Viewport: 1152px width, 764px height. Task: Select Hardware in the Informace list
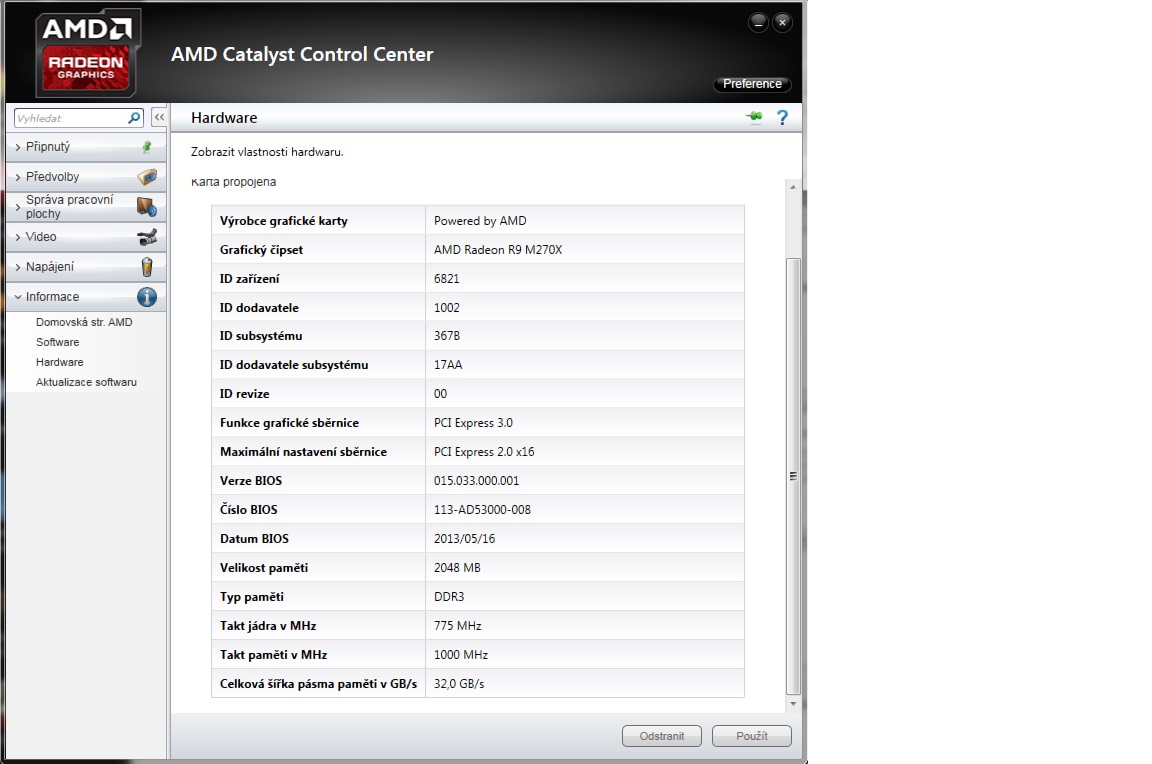pos(60,362)
